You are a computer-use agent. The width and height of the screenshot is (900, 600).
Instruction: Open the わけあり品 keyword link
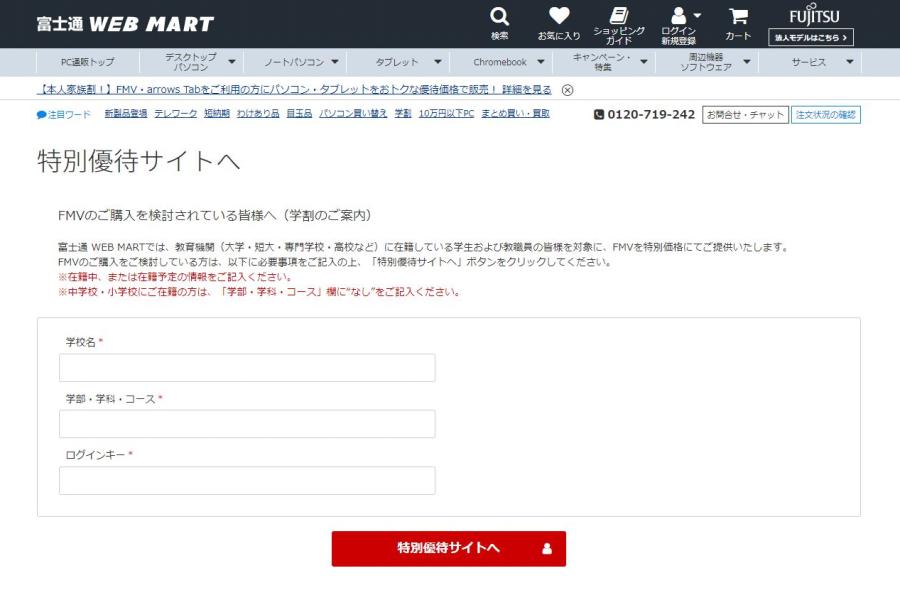point(258,114)
